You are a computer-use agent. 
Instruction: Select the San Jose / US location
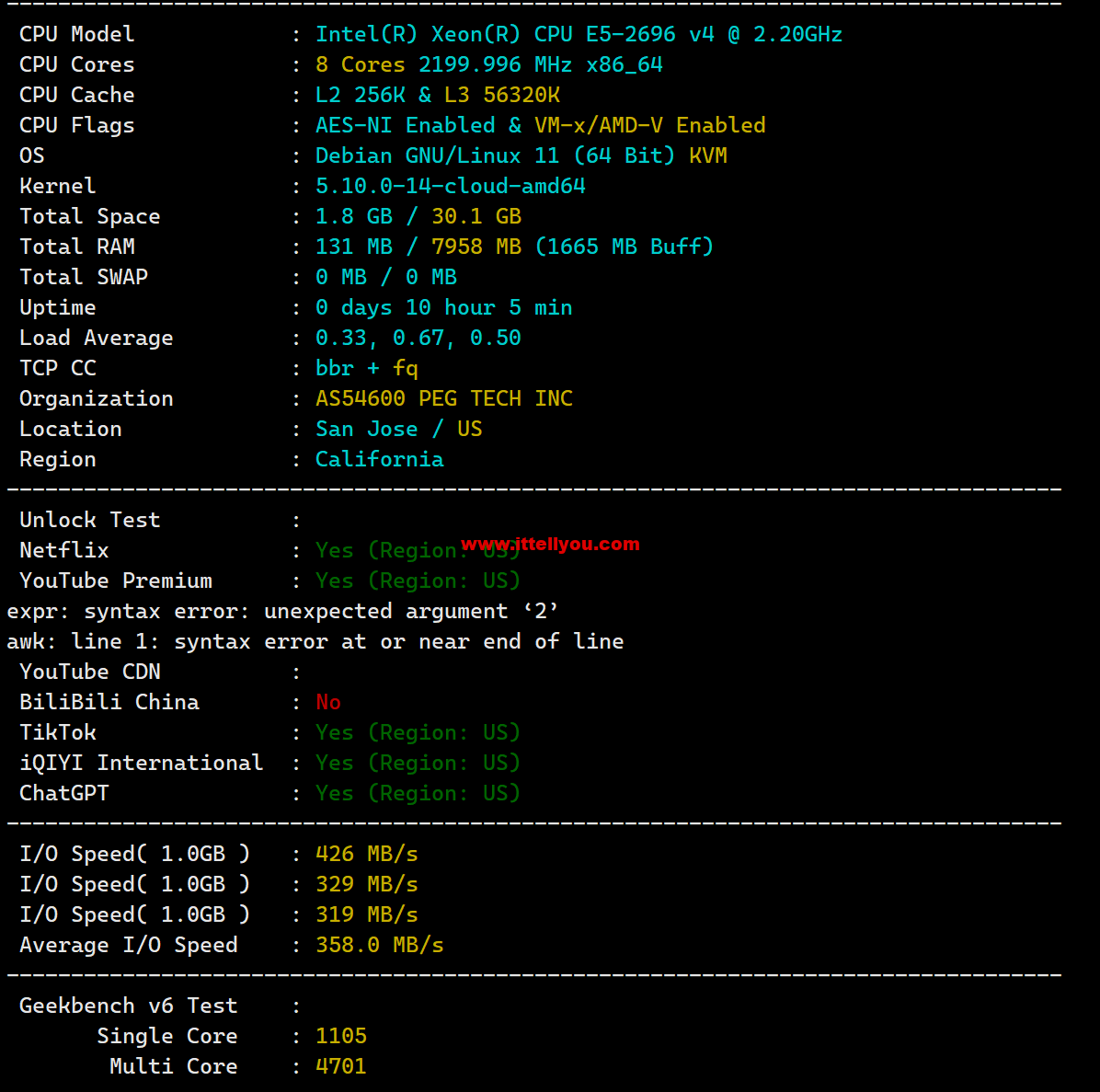click(x=399, y=429)
